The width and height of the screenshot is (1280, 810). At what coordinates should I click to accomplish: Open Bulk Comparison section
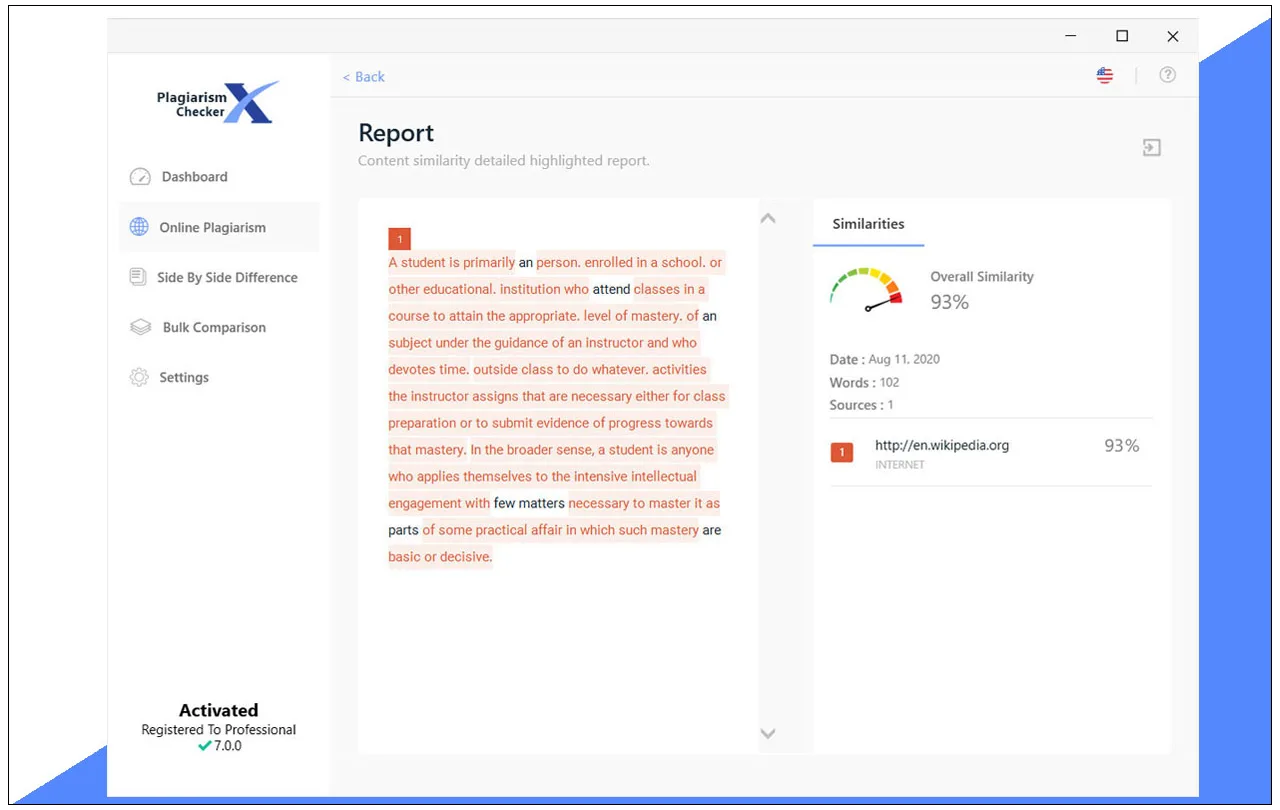[214, 328]
